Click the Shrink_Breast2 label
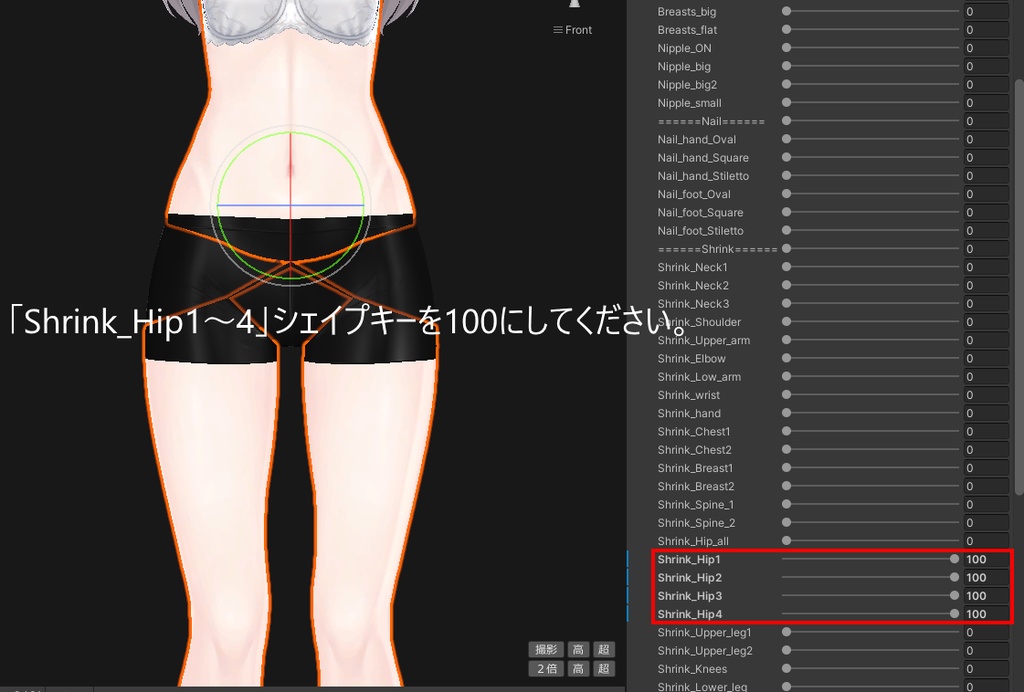Image resolution: width=1024 pixels, height=692 pixels. pyautogui.click(x=696, y=487)
